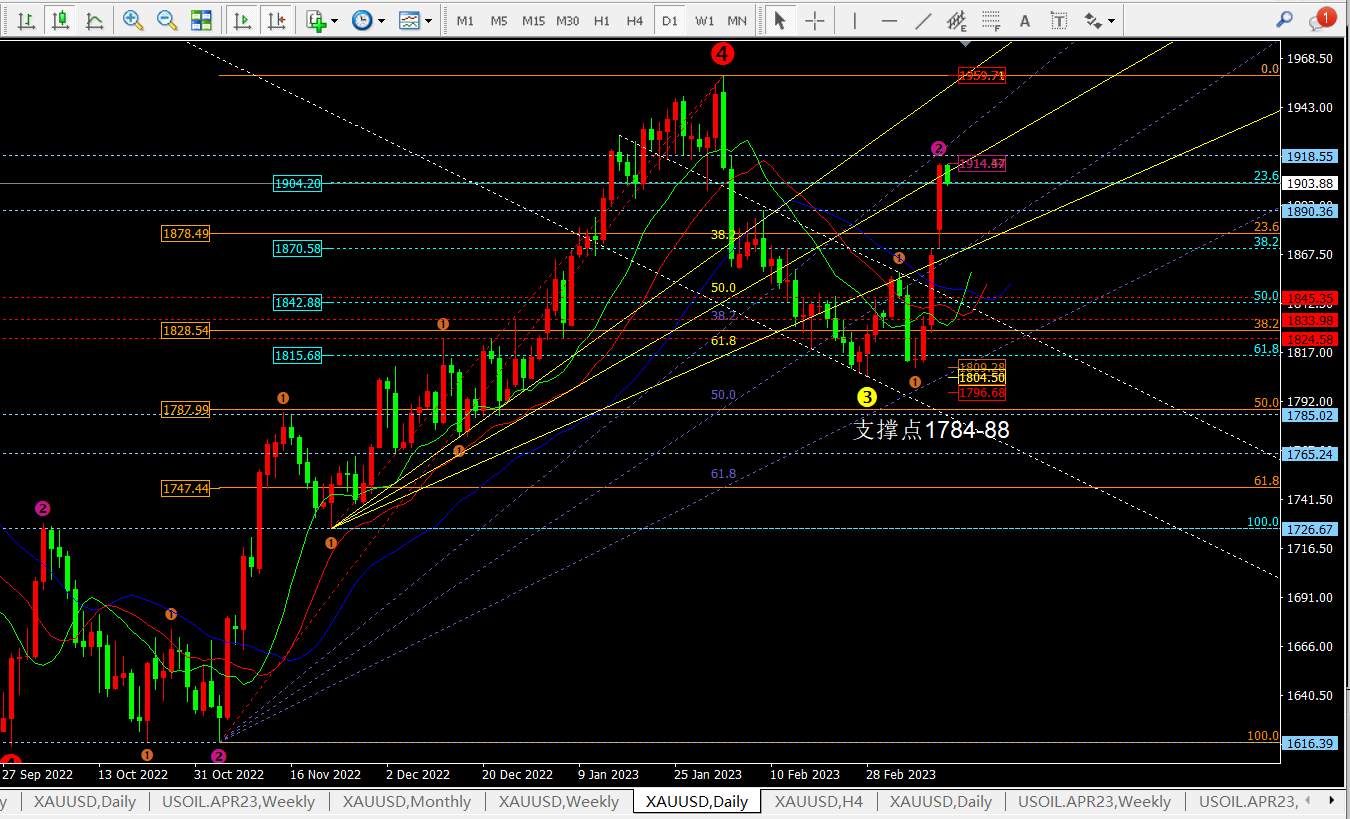The height and width of the screenshot is (819, 1350).
Task: Select candlestick chart display mode
Action: pyautogui.click(x=61, y=20)
